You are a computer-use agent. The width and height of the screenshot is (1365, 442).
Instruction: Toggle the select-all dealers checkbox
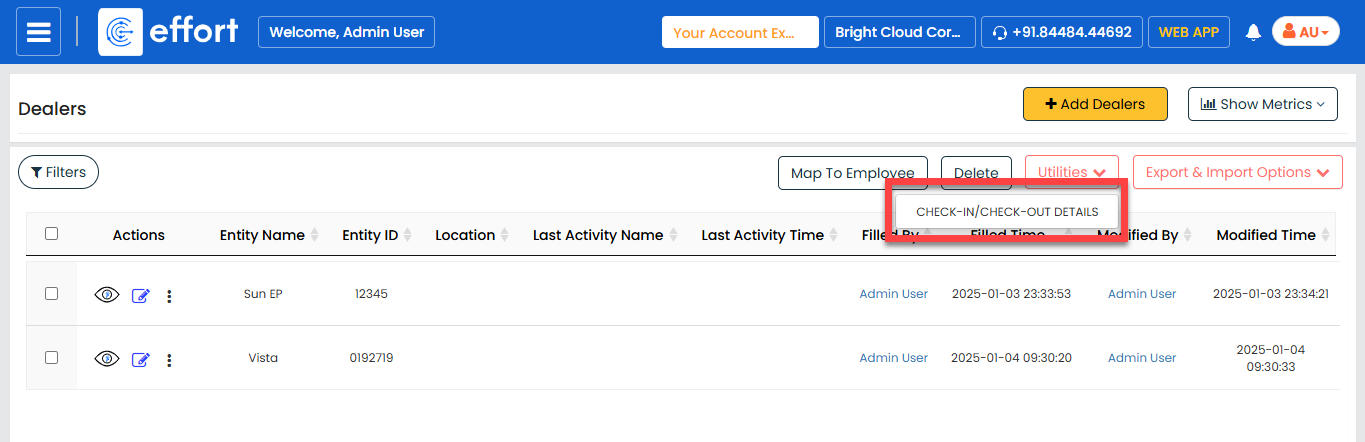tap(52, 234)
